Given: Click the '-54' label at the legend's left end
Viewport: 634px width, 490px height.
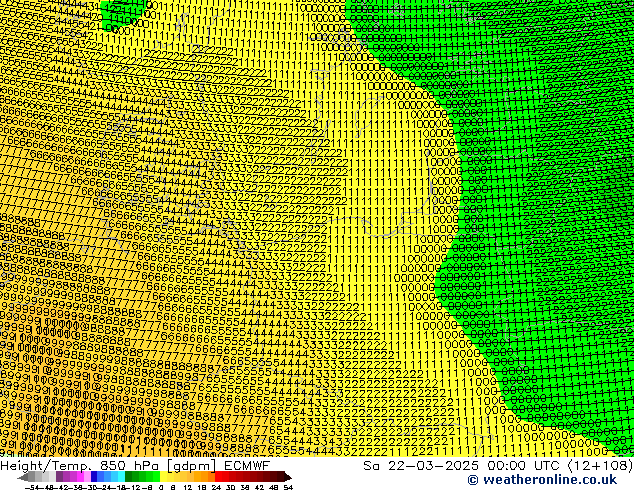Looking at the screenshot, I should pyautogui.click(x=32, y=487).
